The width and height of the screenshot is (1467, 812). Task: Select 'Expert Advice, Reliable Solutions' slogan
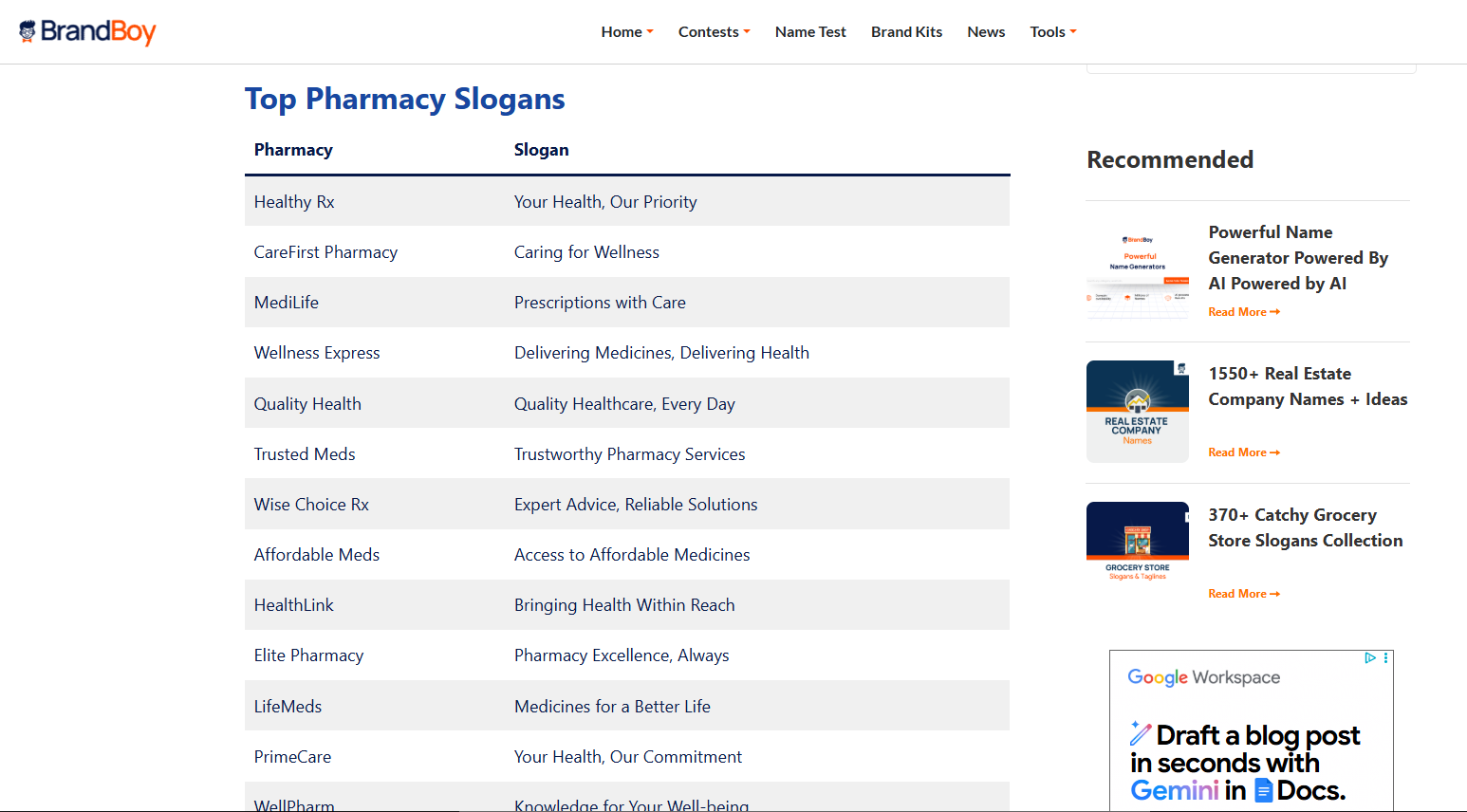point(636,505)
